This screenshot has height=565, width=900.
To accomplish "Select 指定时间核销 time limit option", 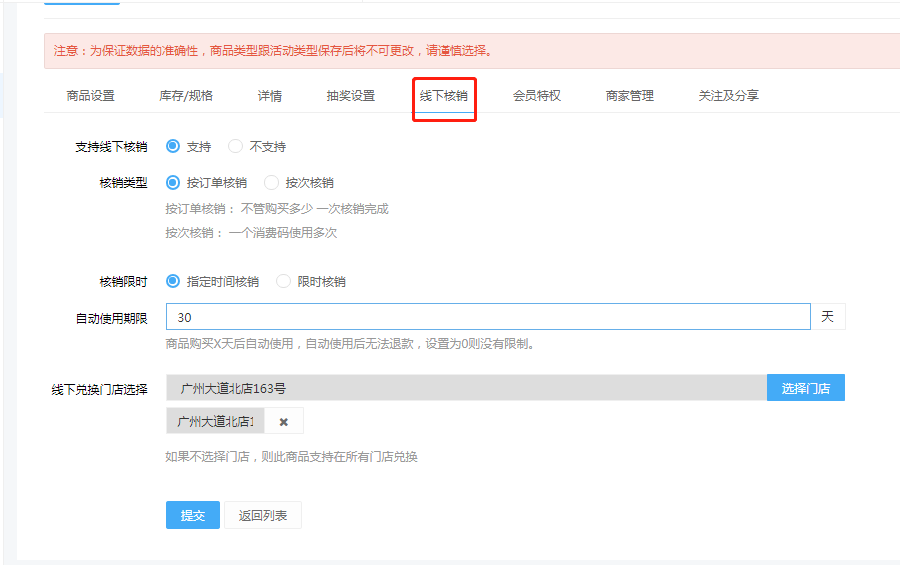I will [x=173, y=281].
